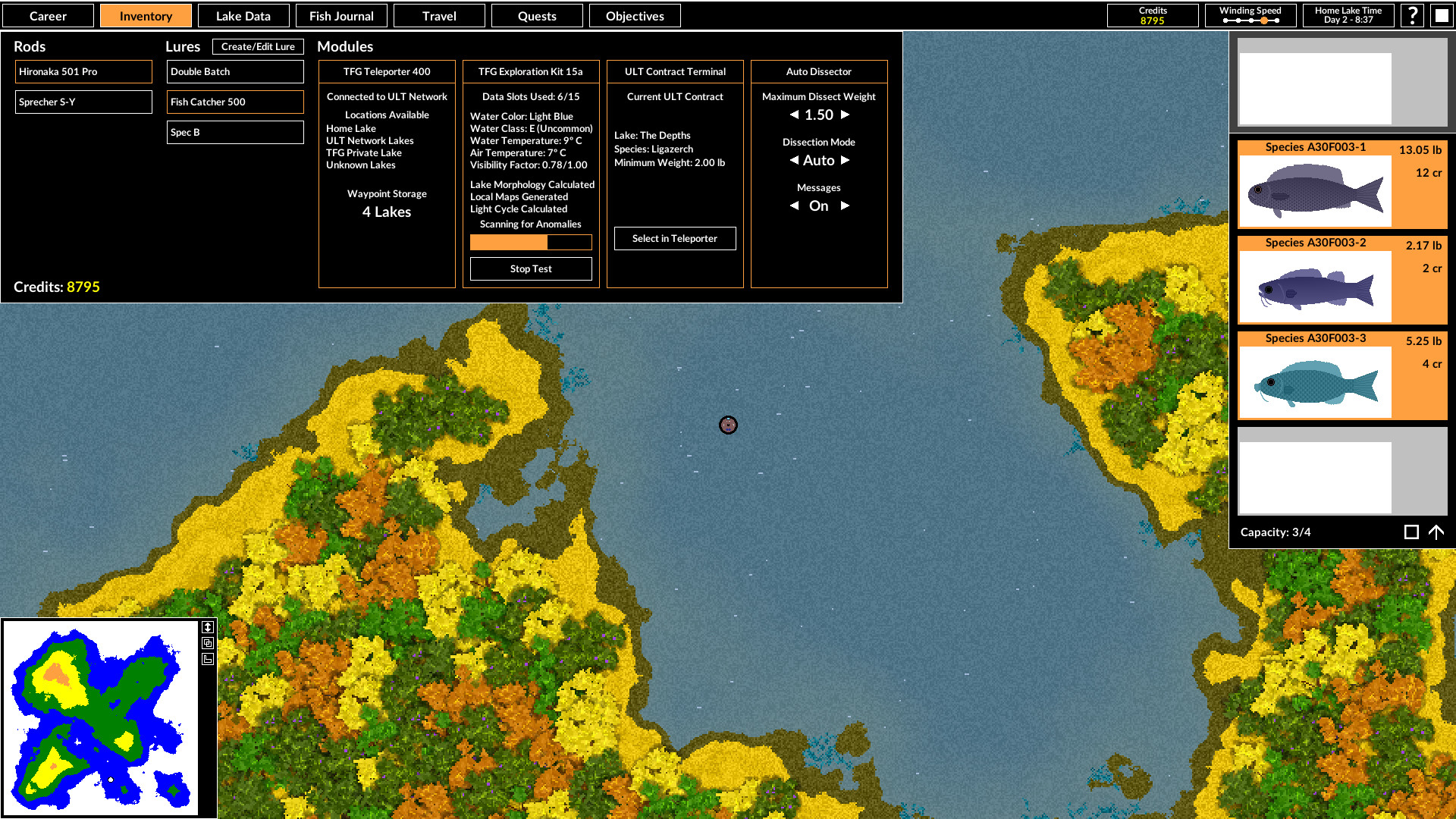Screen dimensions: 1456x819
Task: Click the Select in Teleporter button
Action: point(675,238)
